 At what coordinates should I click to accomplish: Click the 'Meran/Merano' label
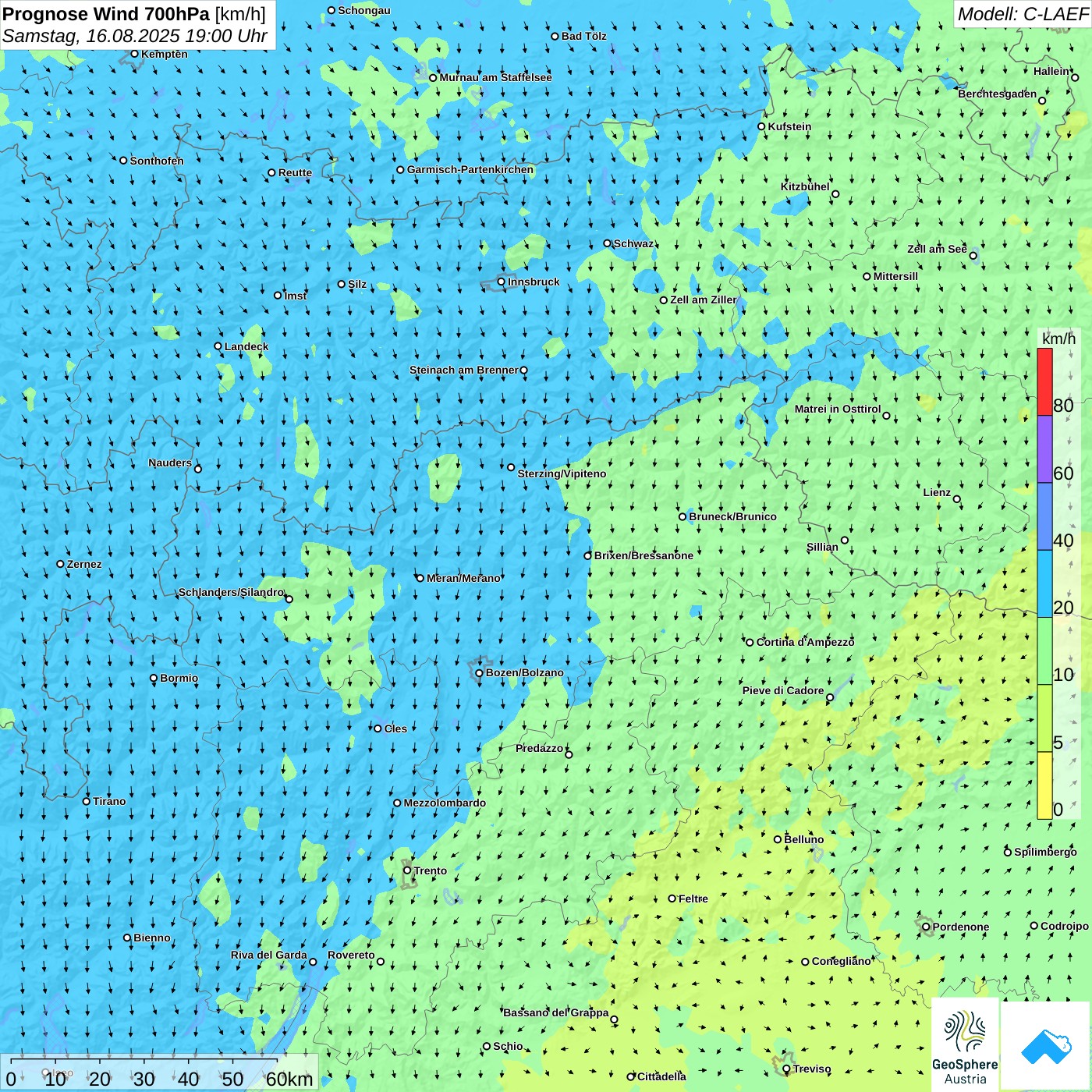(x=463, y=578)
